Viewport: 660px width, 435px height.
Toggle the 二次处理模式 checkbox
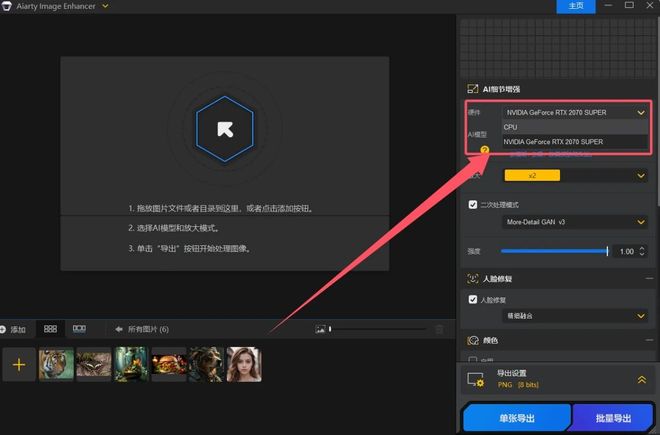click(x=473, y=205)
